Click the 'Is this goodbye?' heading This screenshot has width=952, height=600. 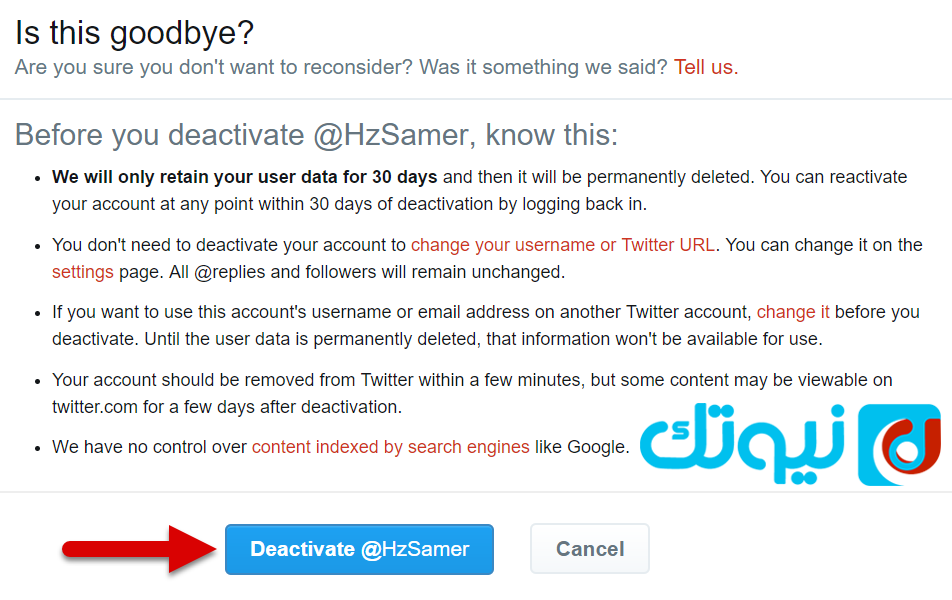point(134,33)
